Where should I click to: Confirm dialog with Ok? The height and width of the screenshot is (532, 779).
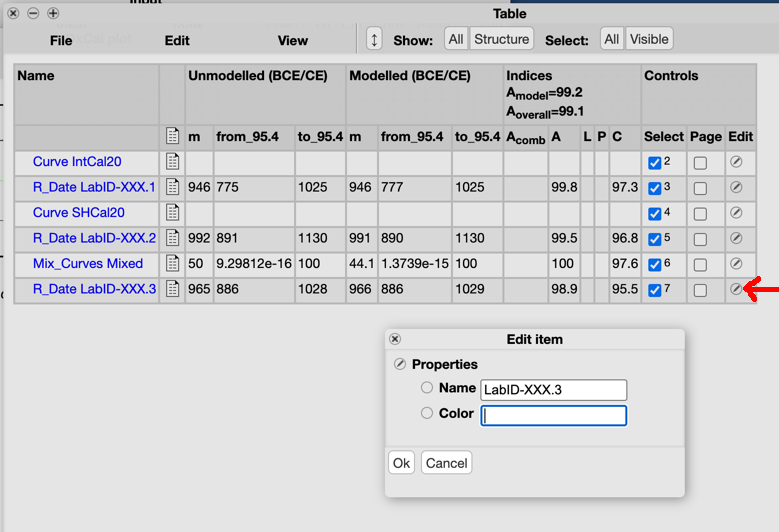pyautogui.click(x=401, y=463)
